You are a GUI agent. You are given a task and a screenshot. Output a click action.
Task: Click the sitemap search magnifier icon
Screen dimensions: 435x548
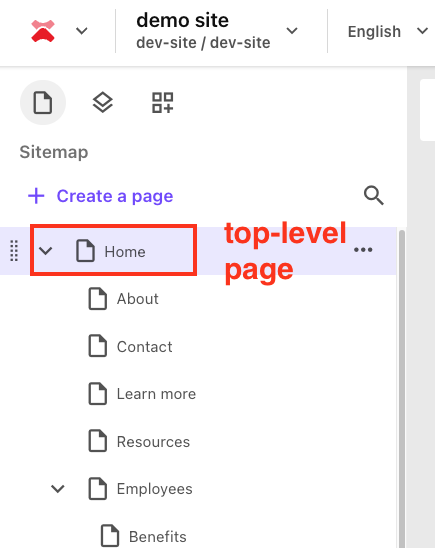click(374, 195)
